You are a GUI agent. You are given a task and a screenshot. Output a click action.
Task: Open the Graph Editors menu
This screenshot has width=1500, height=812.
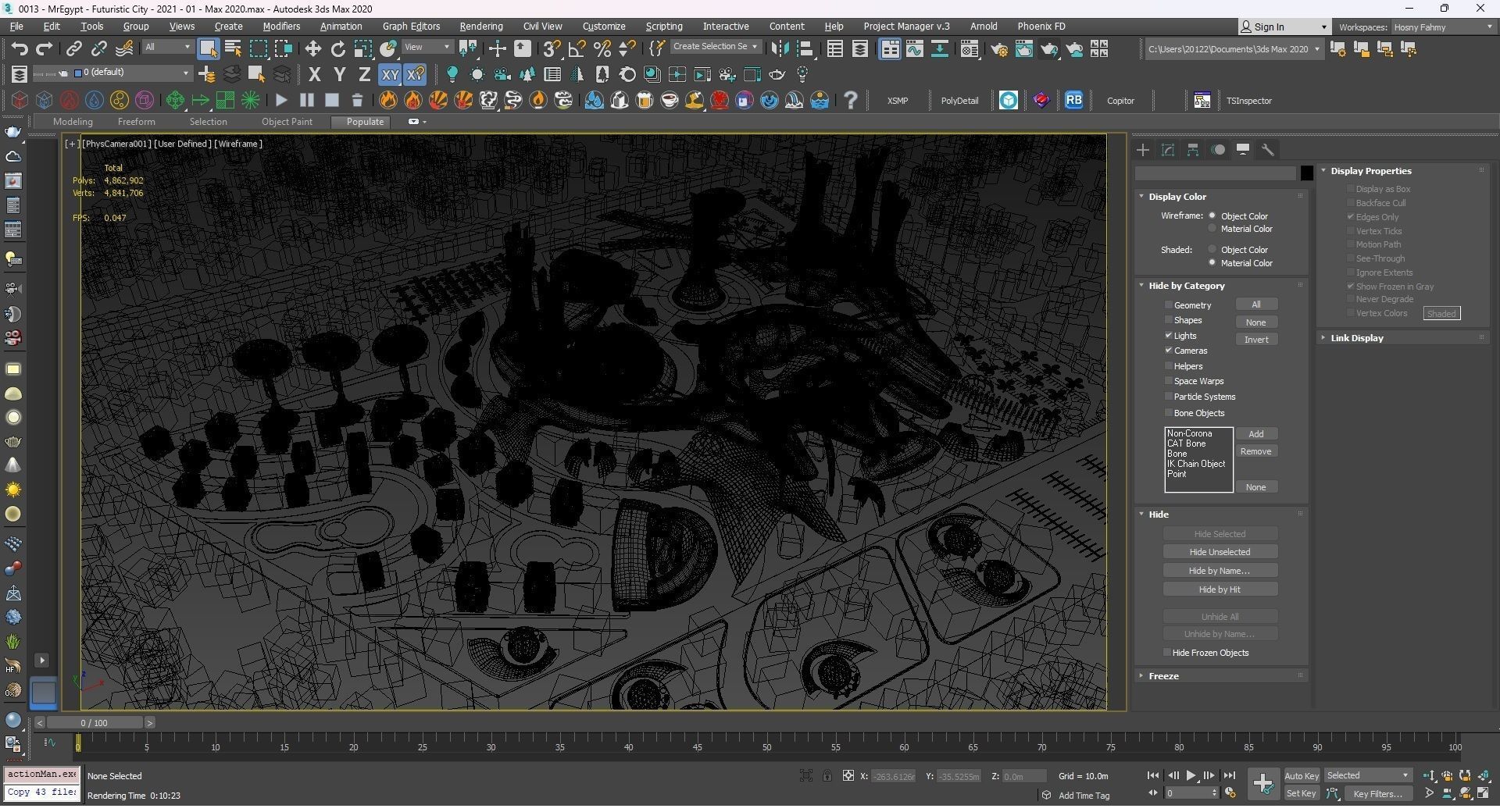click(411, 27)
